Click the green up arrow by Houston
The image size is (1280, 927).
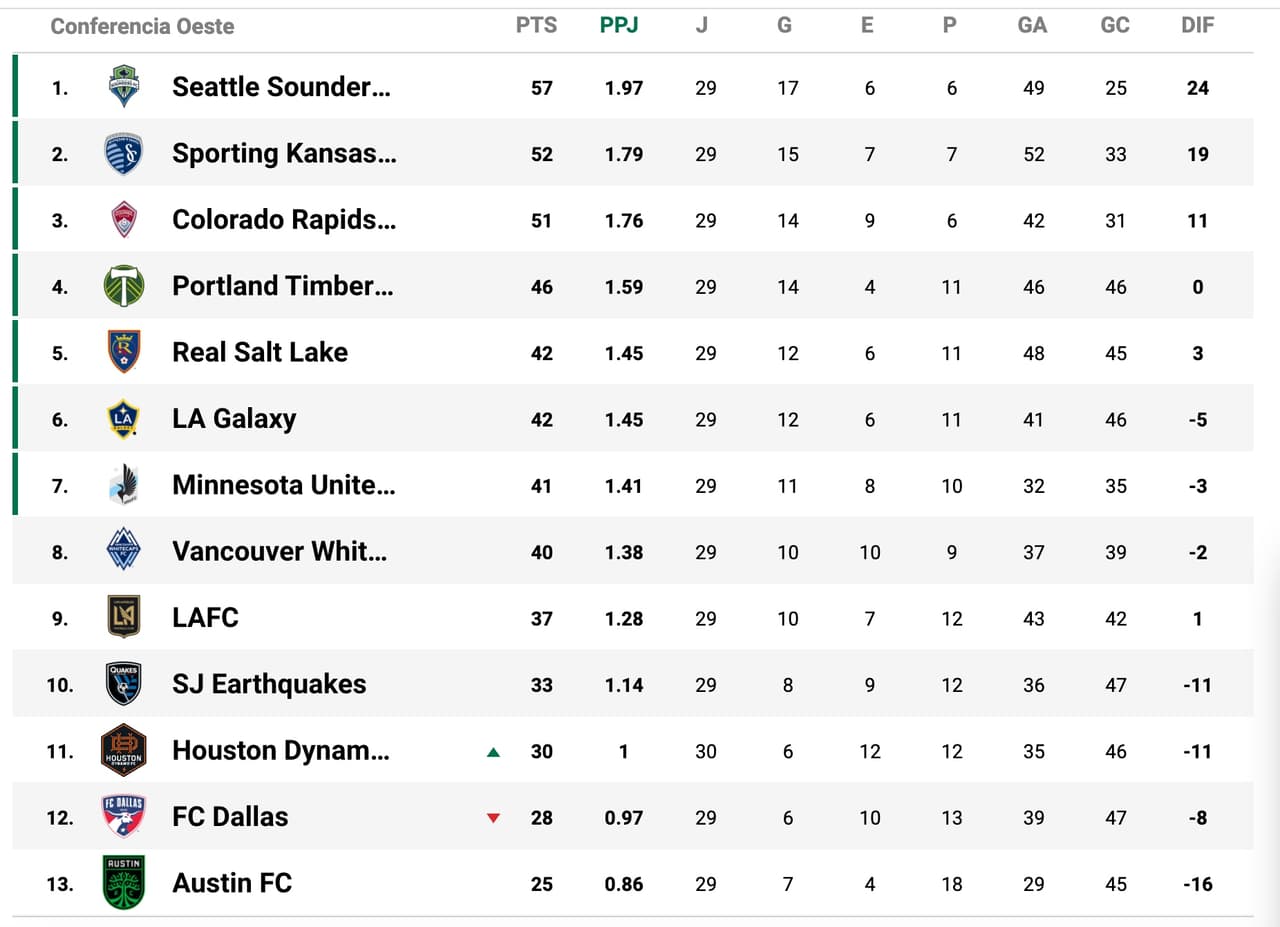point(493,752)
